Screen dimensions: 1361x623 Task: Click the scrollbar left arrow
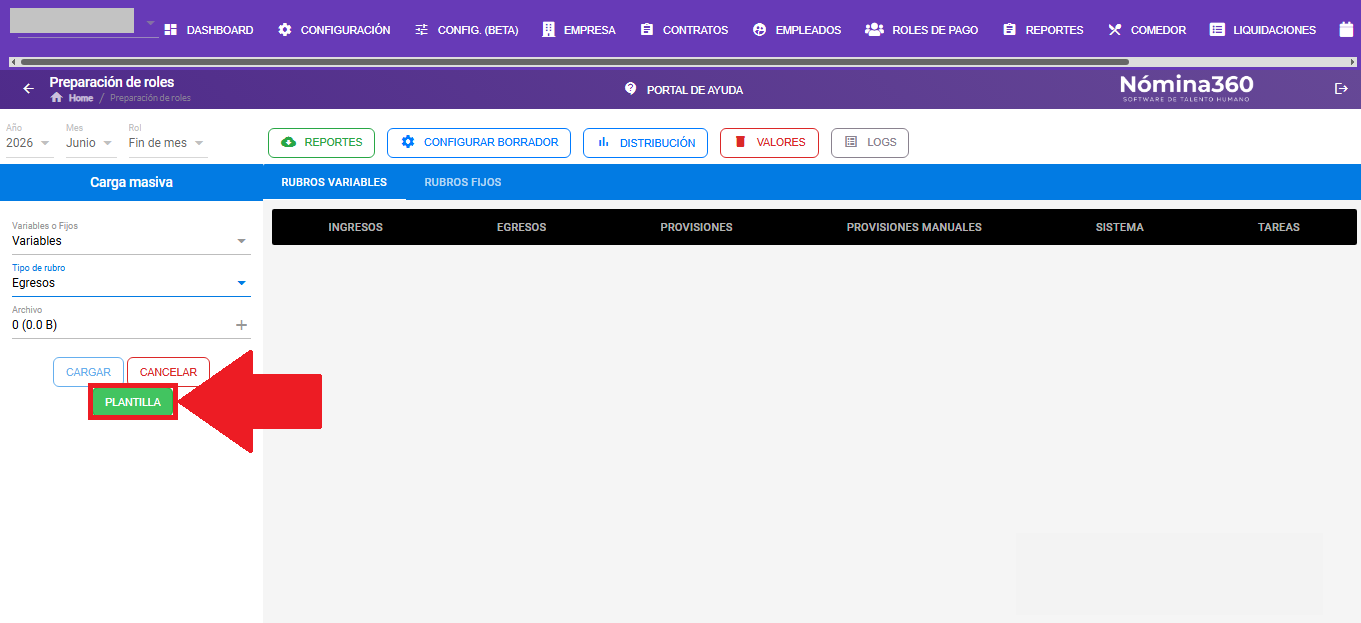pos(13,62)
